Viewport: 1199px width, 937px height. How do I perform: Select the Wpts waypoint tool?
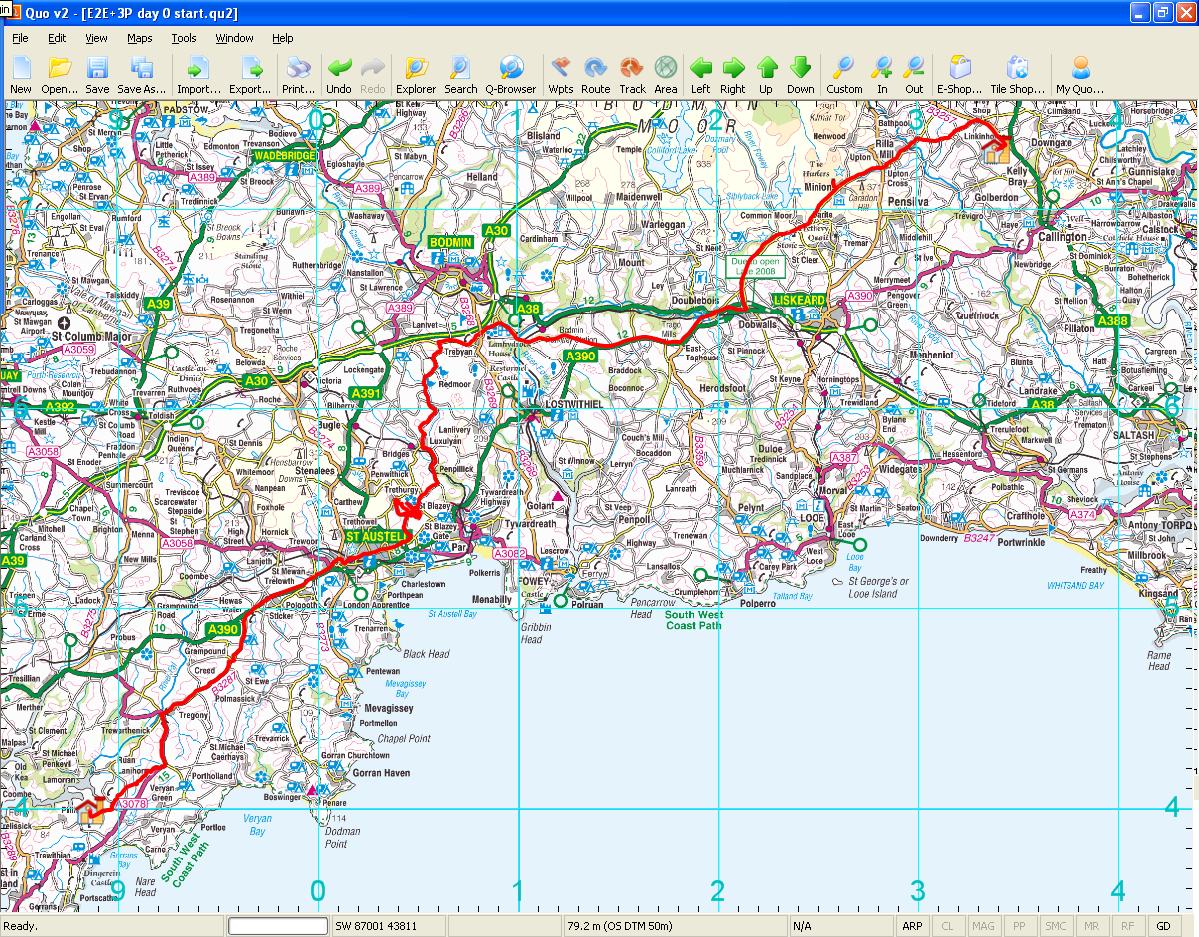(561, 75)
